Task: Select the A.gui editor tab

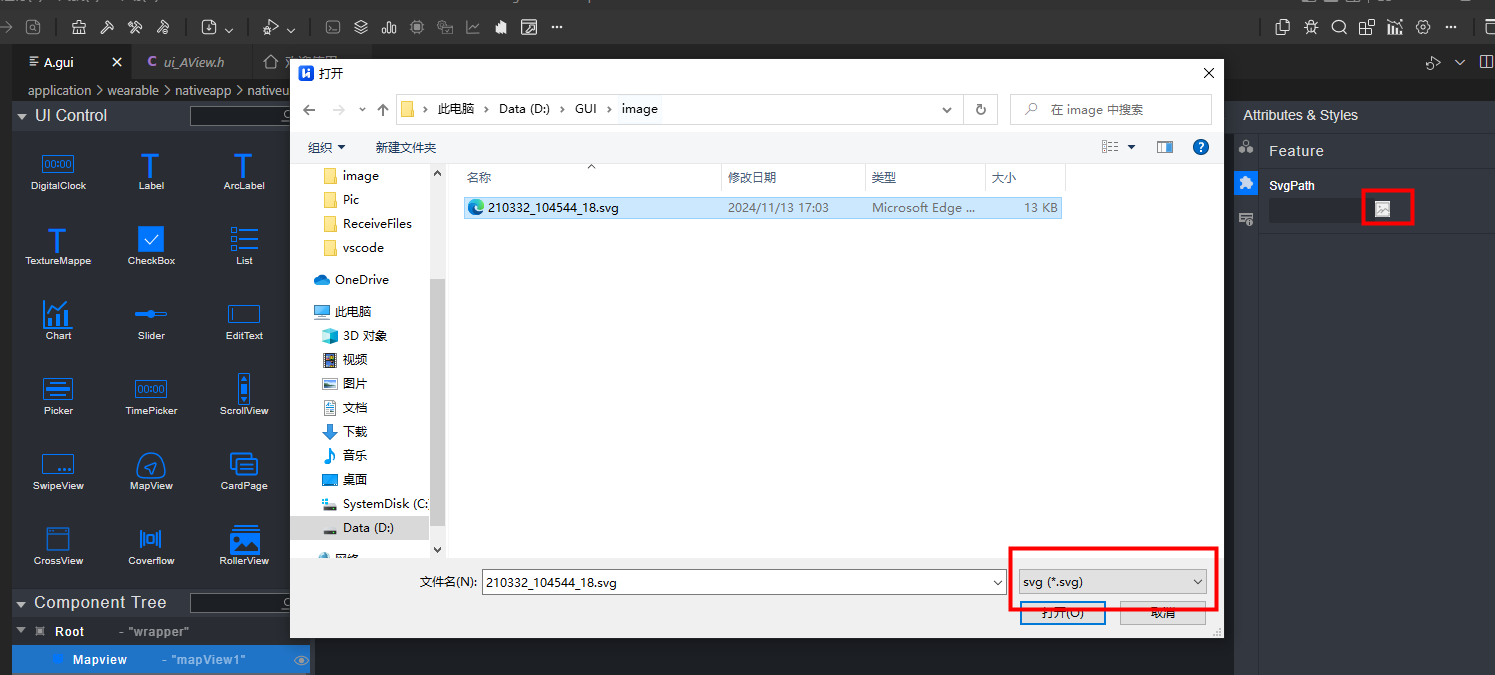Action: pos(58,62)
